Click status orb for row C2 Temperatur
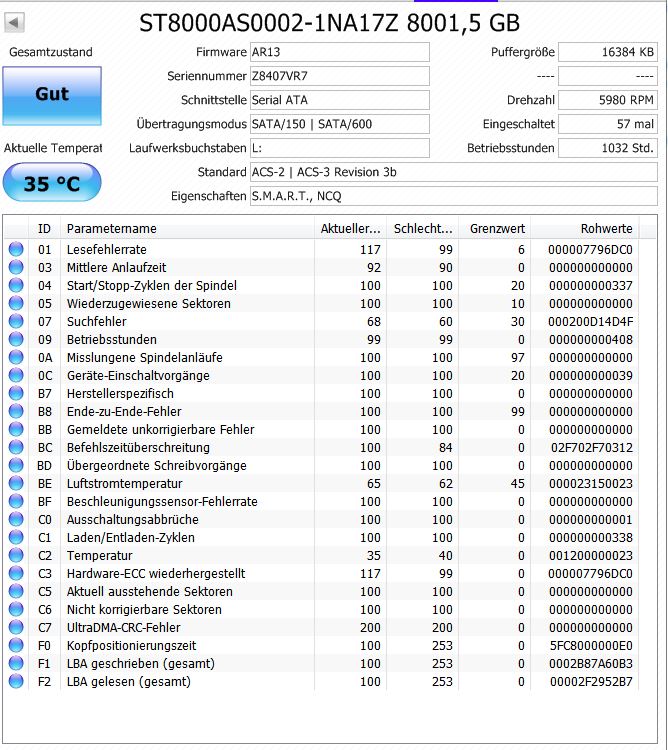The width and height of the screenshot is (668, 750). click(x=16, y=555)
